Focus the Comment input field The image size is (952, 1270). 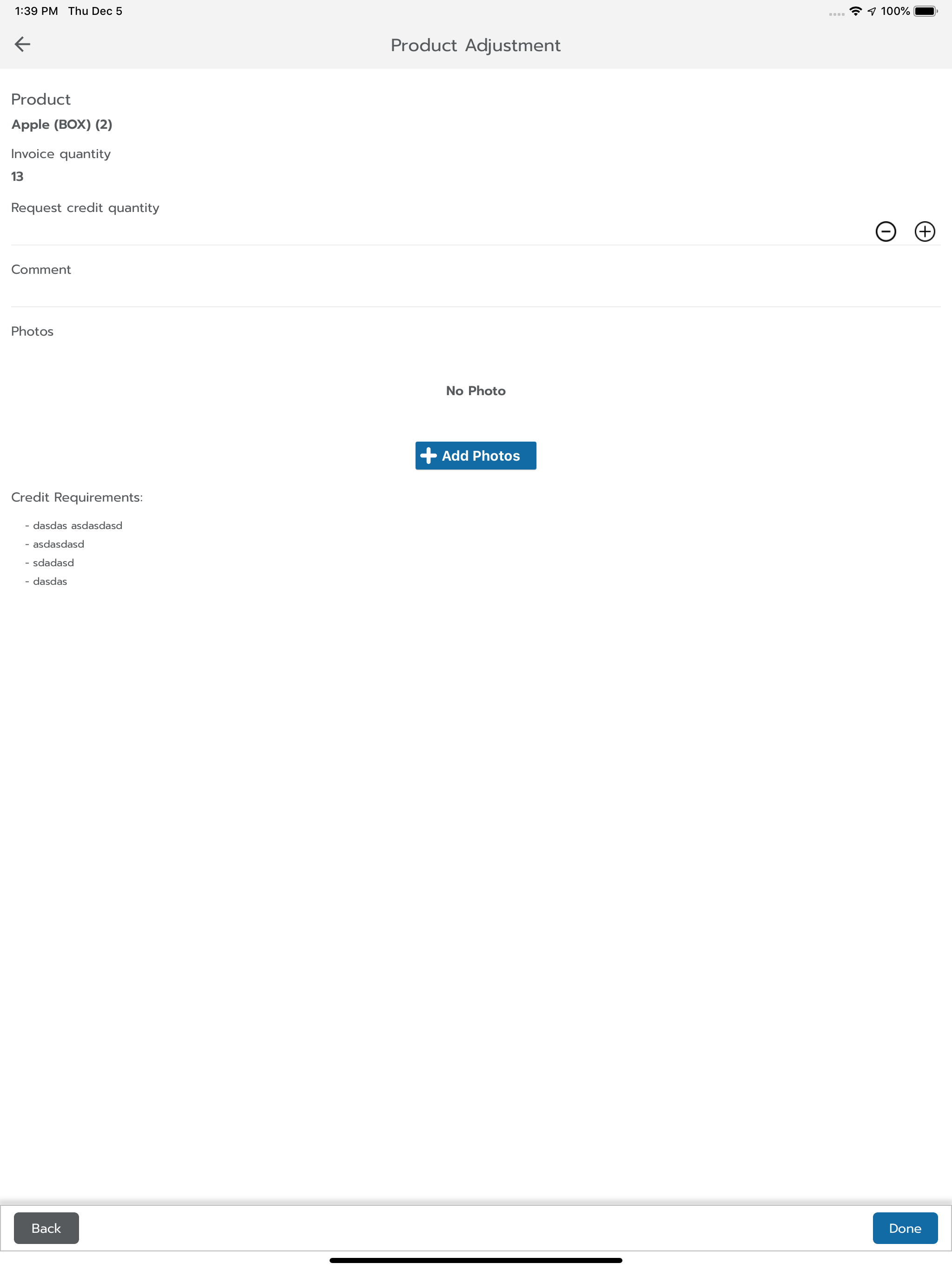click(x=476, y=293)
